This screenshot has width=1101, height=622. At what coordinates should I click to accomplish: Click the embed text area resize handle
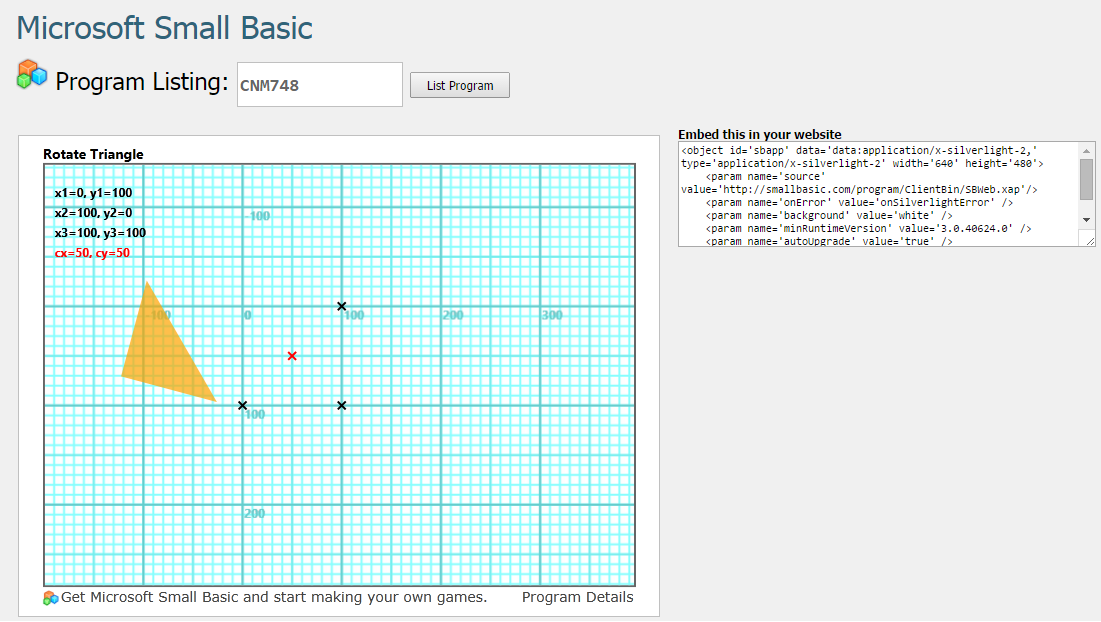[1090, 241]
